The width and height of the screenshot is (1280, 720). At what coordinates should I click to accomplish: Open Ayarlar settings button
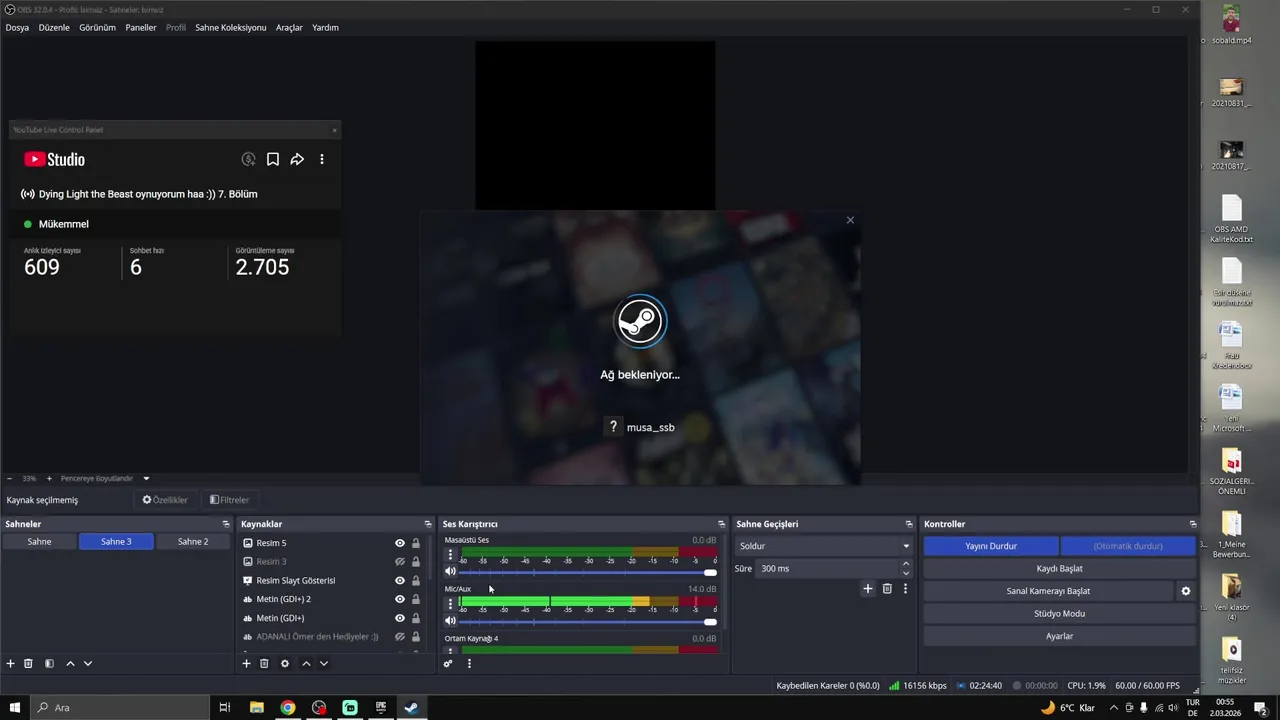click(x=1060, y=636)
